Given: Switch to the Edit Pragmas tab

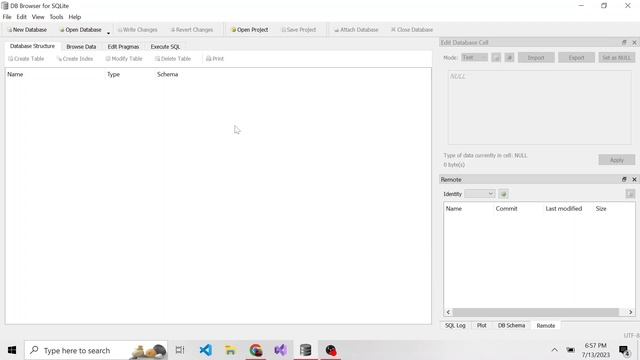Looking at the screenshot, I should tap(123, 47).
